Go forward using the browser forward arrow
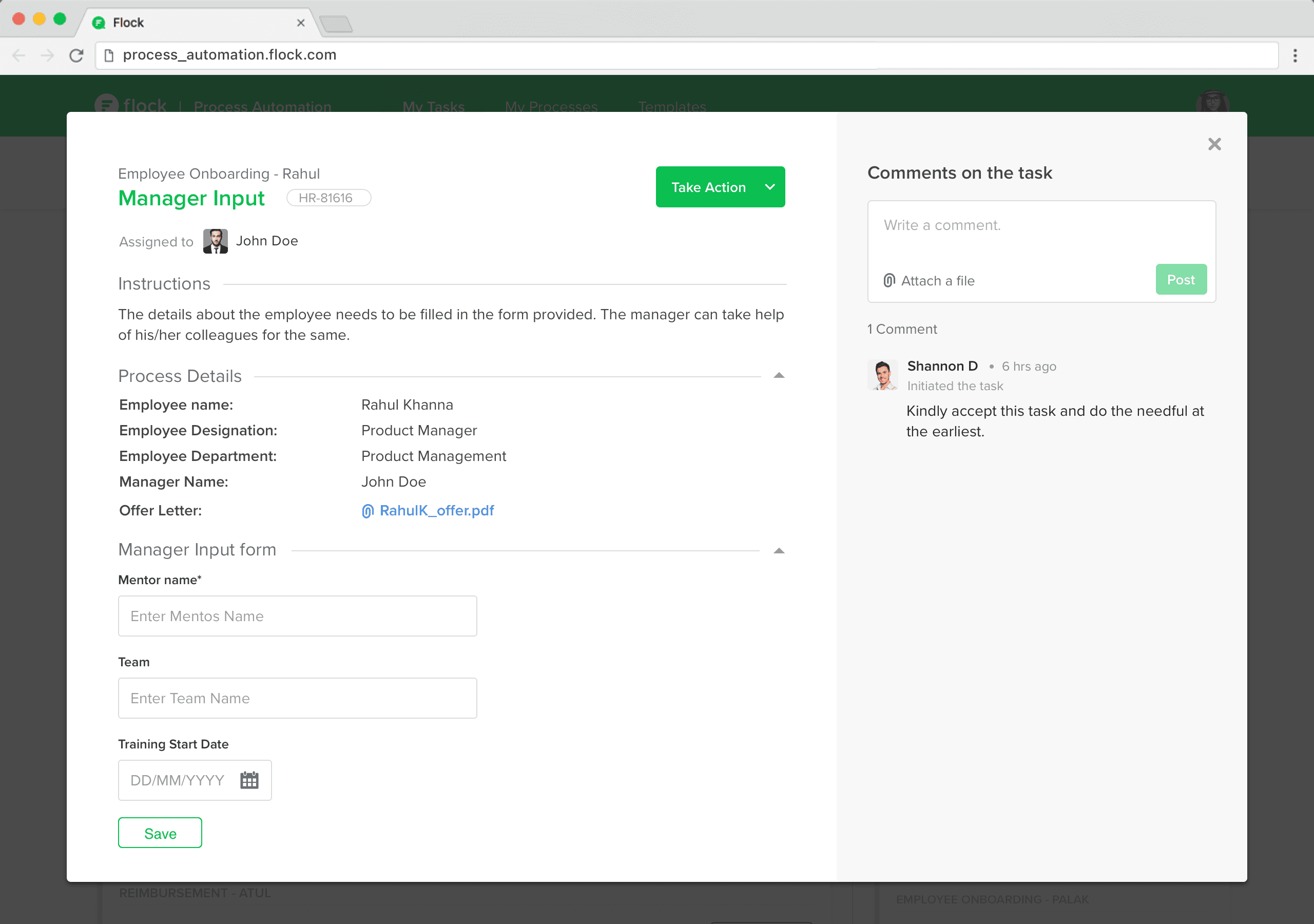The height and width of the screenshot is (924, 1314). (x=48, y=55)
